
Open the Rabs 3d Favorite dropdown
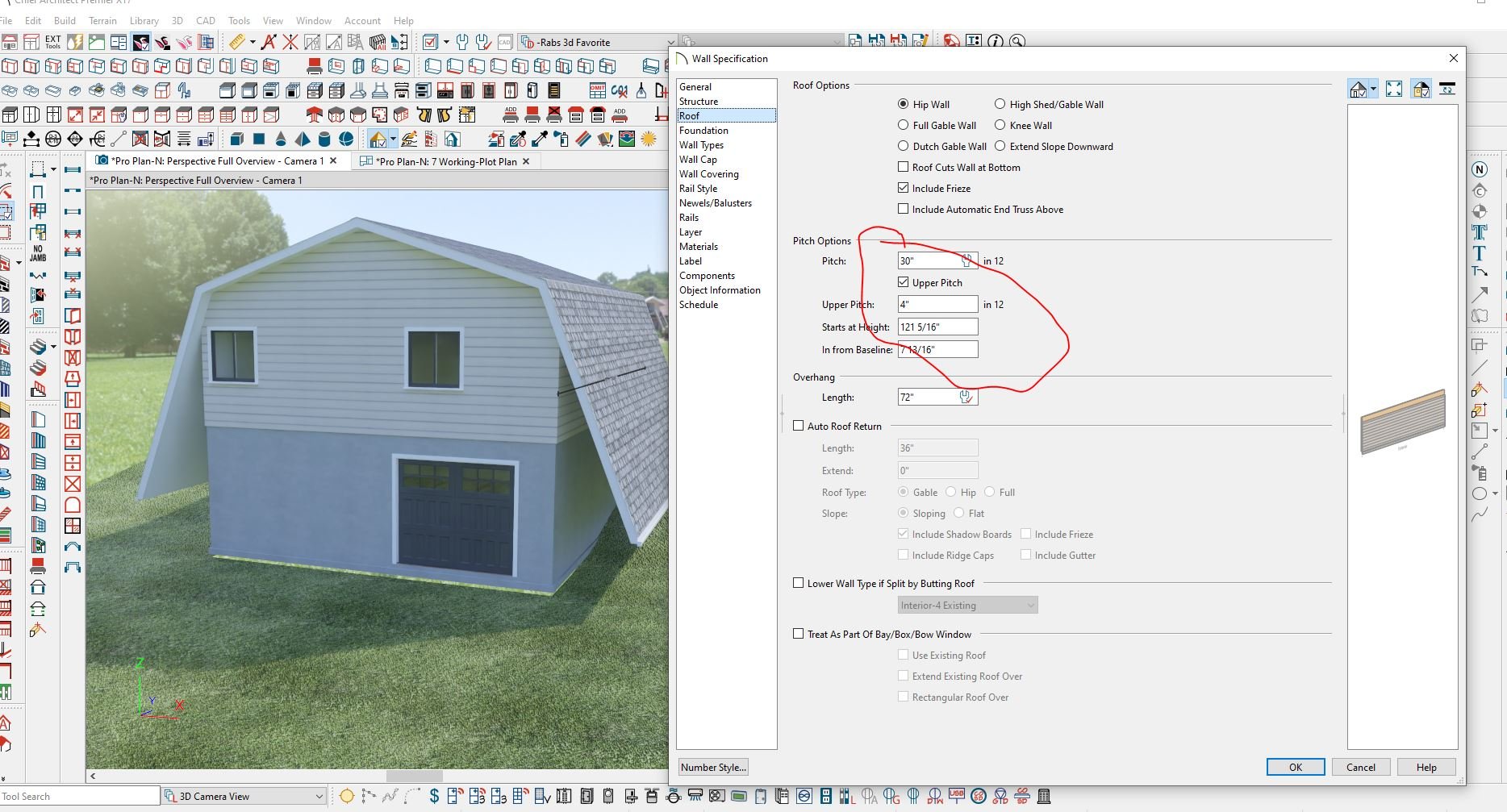670,43
